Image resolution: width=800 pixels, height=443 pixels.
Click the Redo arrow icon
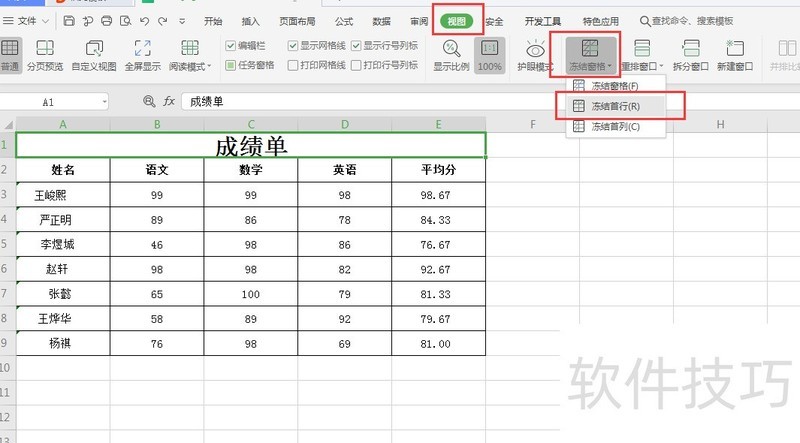click(x=163, y=21)
